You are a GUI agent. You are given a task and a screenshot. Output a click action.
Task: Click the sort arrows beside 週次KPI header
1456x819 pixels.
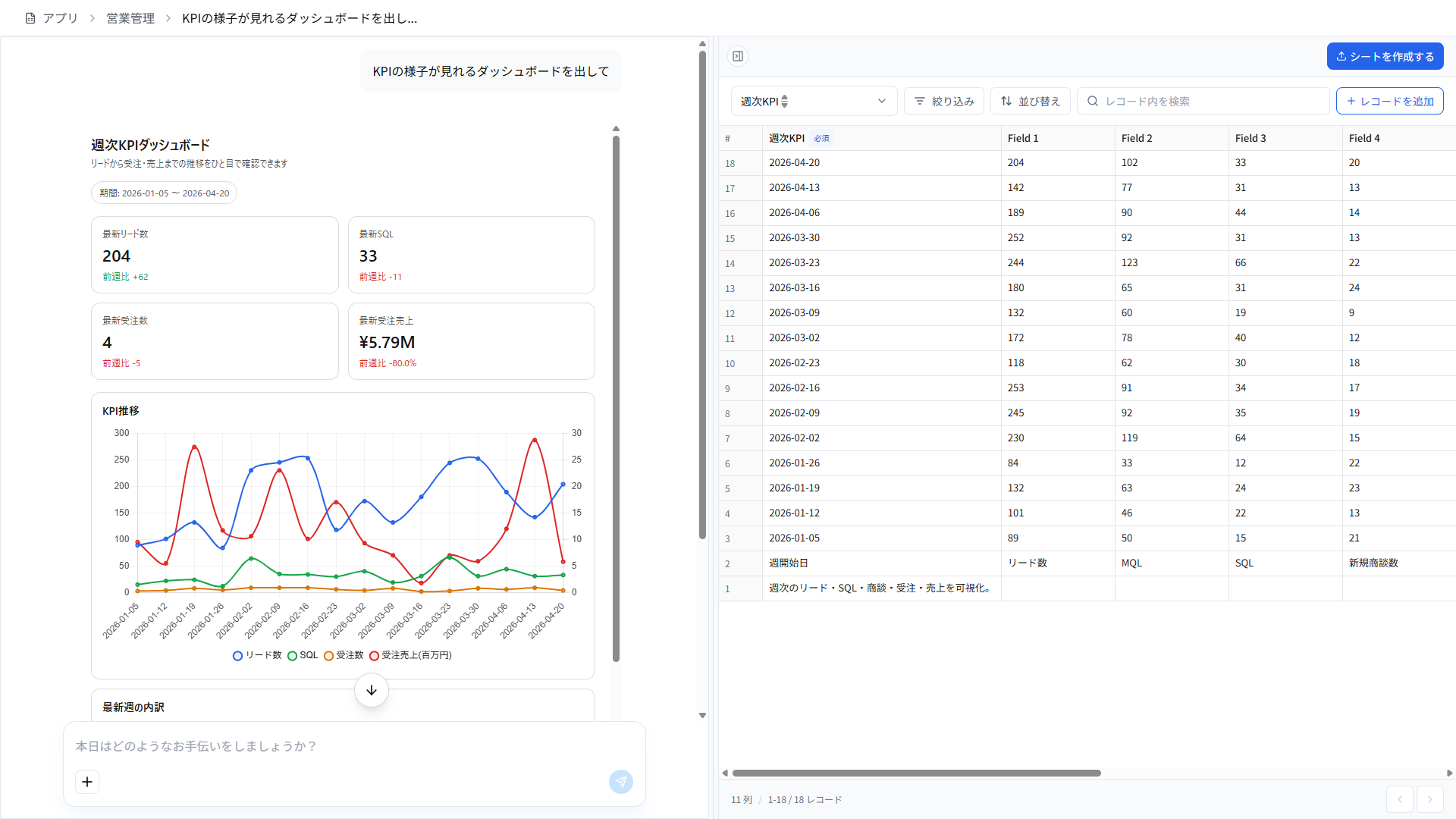pos(786,101)
